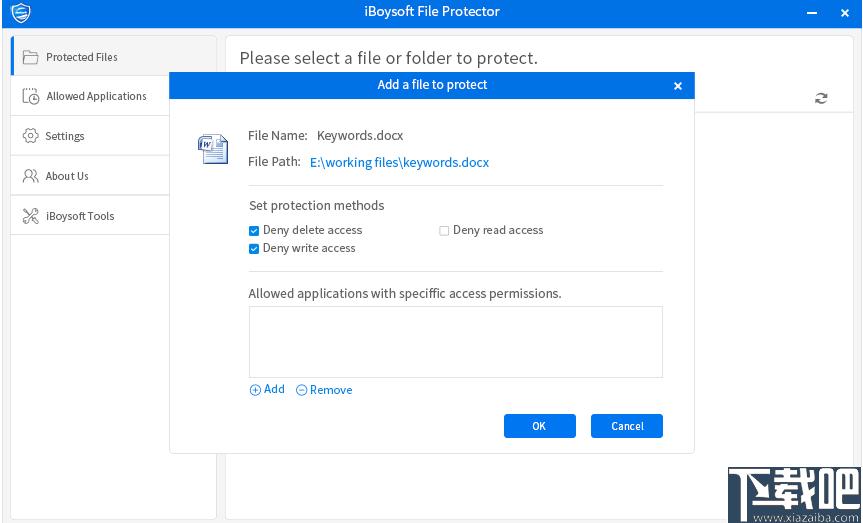This screenshot has width=863, height=523.
Task: Click OK to confirm protection
Action: 539,426
